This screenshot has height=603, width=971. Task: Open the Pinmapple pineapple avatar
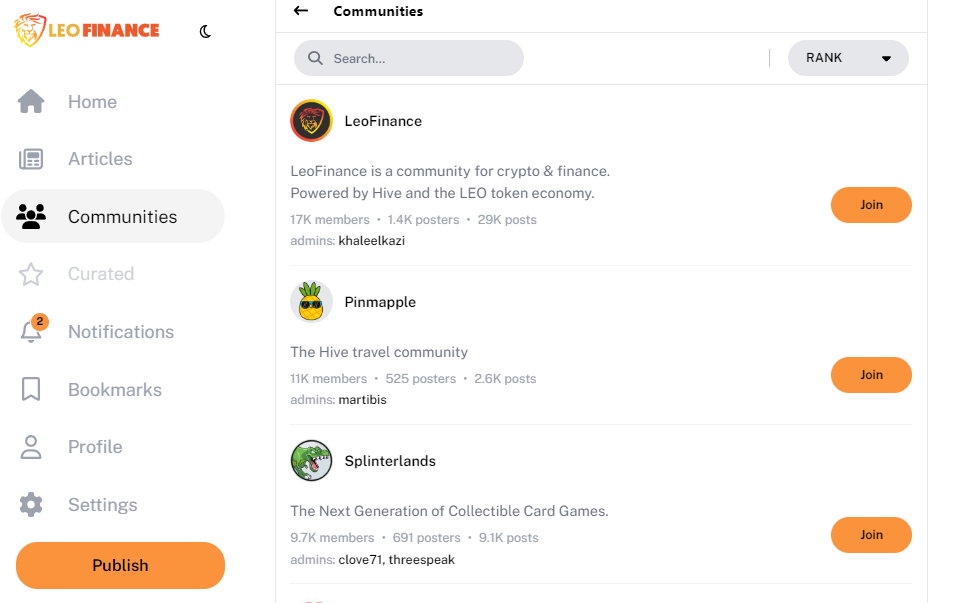[x=311, y=302]
